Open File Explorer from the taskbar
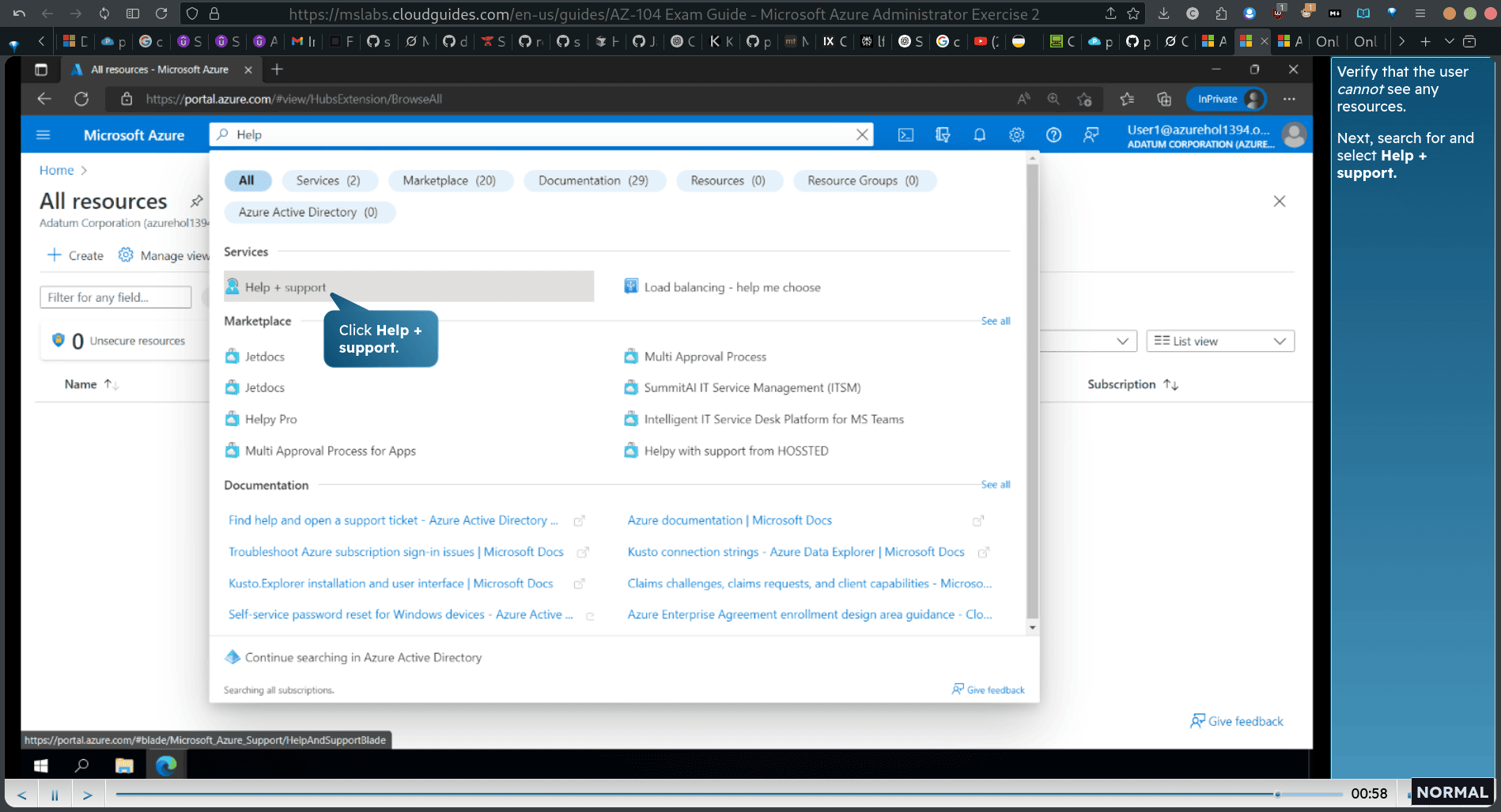 tap(124, 765)
